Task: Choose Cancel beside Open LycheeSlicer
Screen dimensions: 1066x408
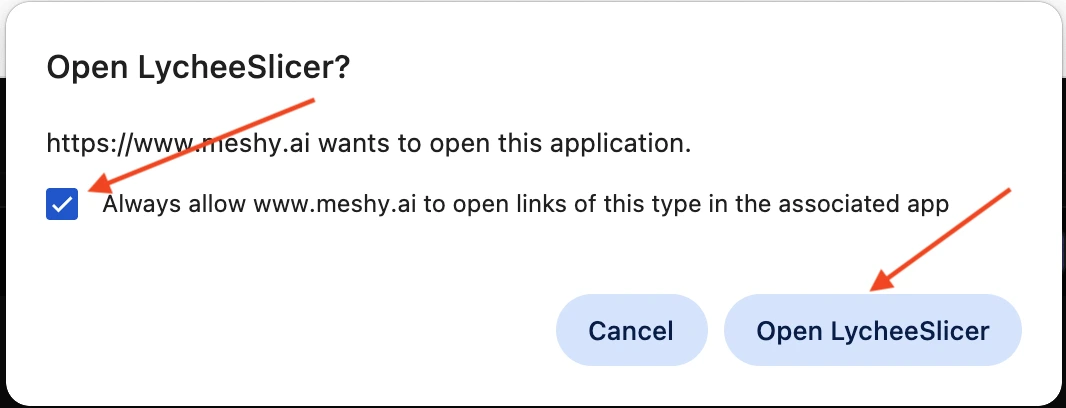Action: click(631, 331)
